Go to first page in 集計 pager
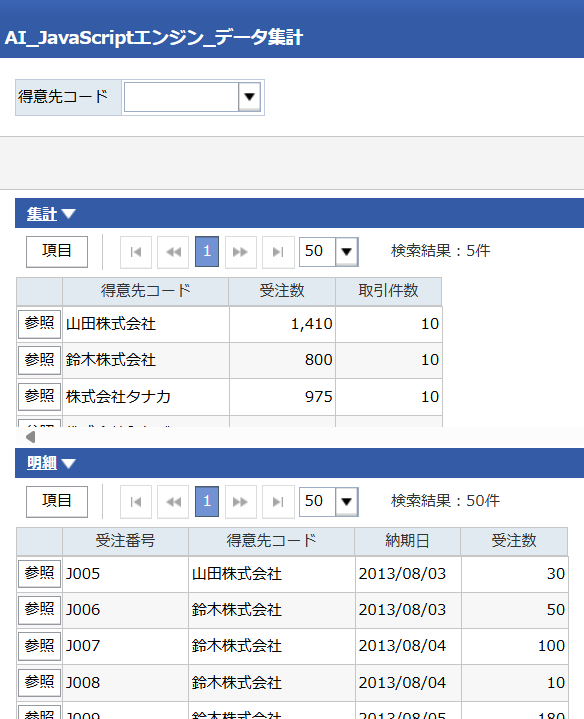Image resolution: width=584 pixels, height=719 pixels. coord(136,252)
